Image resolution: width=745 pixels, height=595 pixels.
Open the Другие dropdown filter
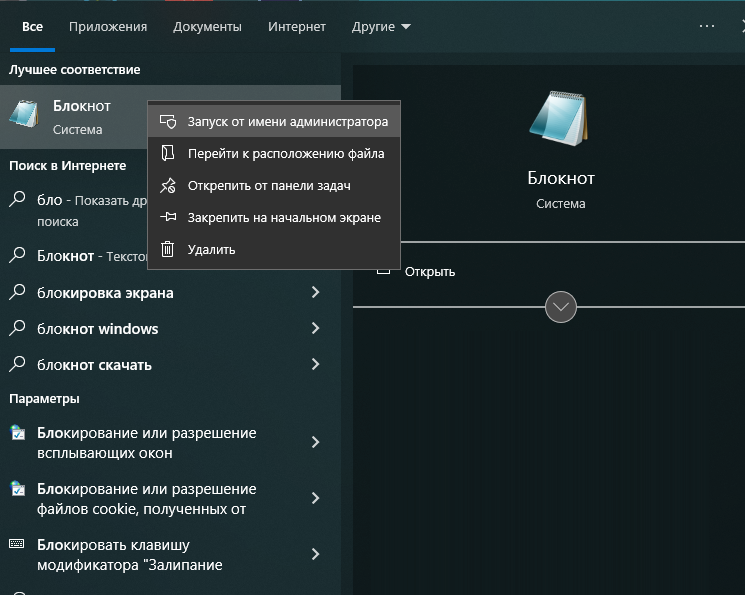coord(381,27)
